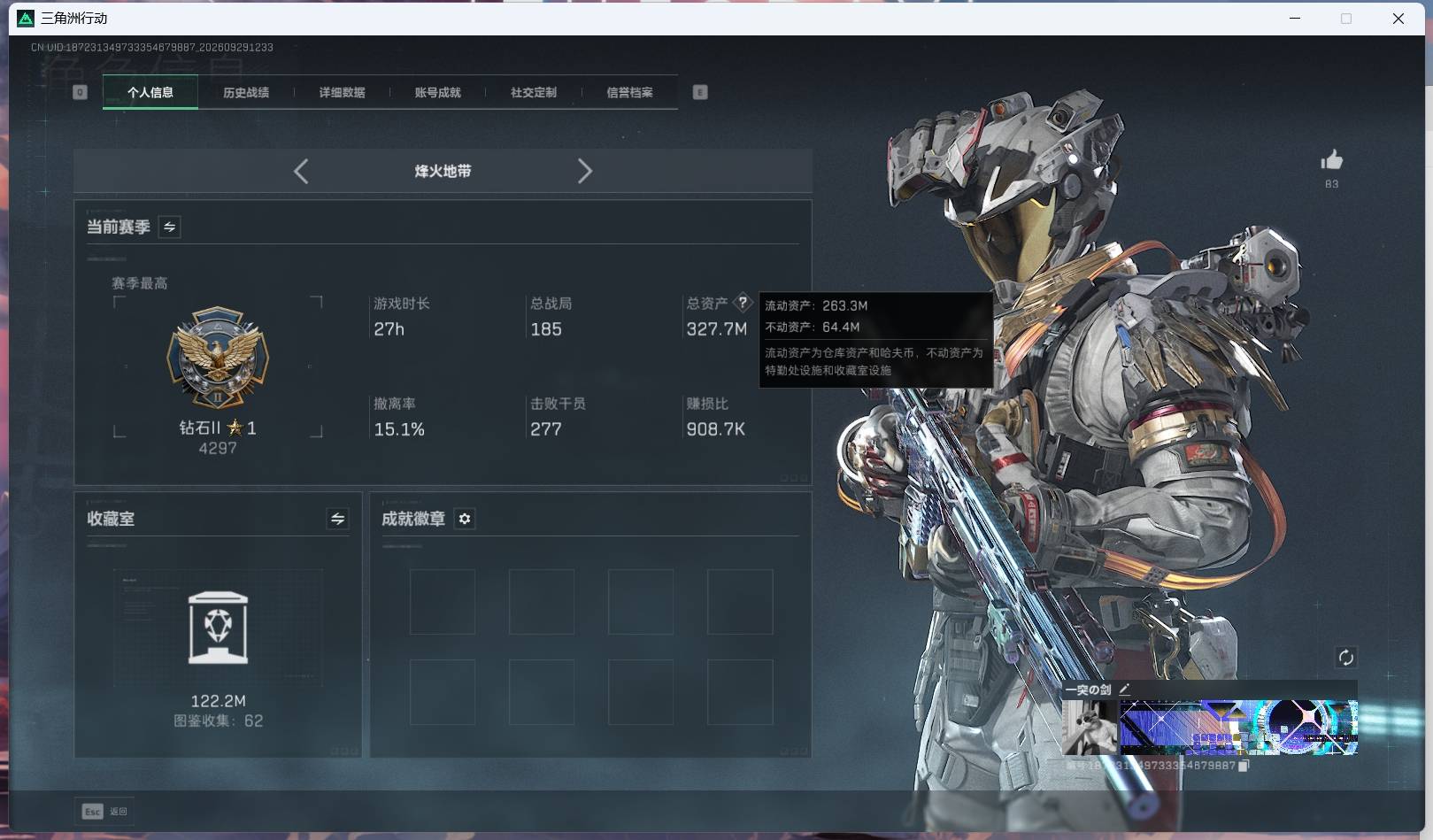Image resolution: width=1433 pixels, height=840 pixels.
Task: Open the 详细数据 tab
Action: (342, 92)
